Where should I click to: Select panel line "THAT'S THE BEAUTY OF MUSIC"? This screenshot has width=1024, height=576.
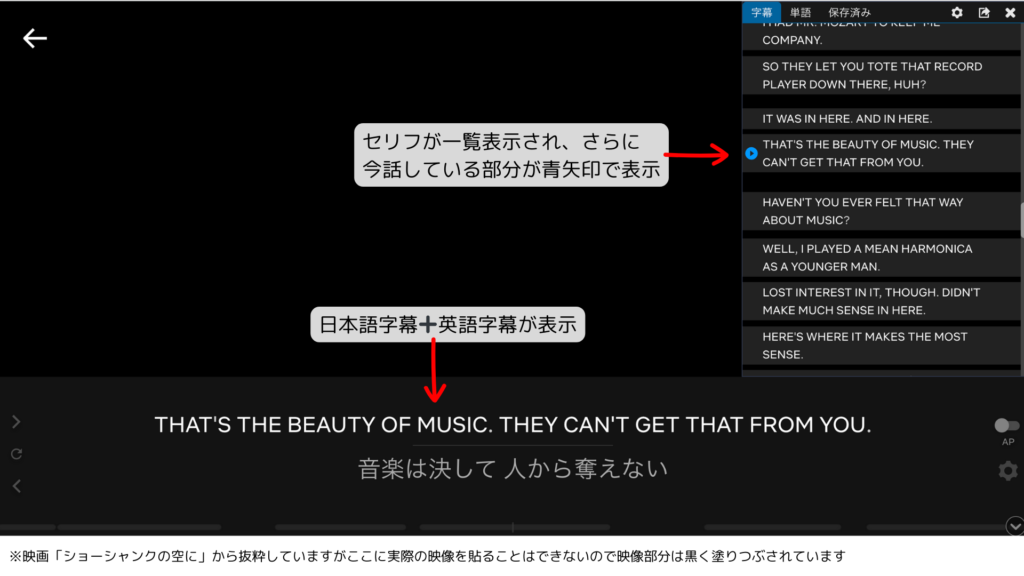click(x=881, y=153)
